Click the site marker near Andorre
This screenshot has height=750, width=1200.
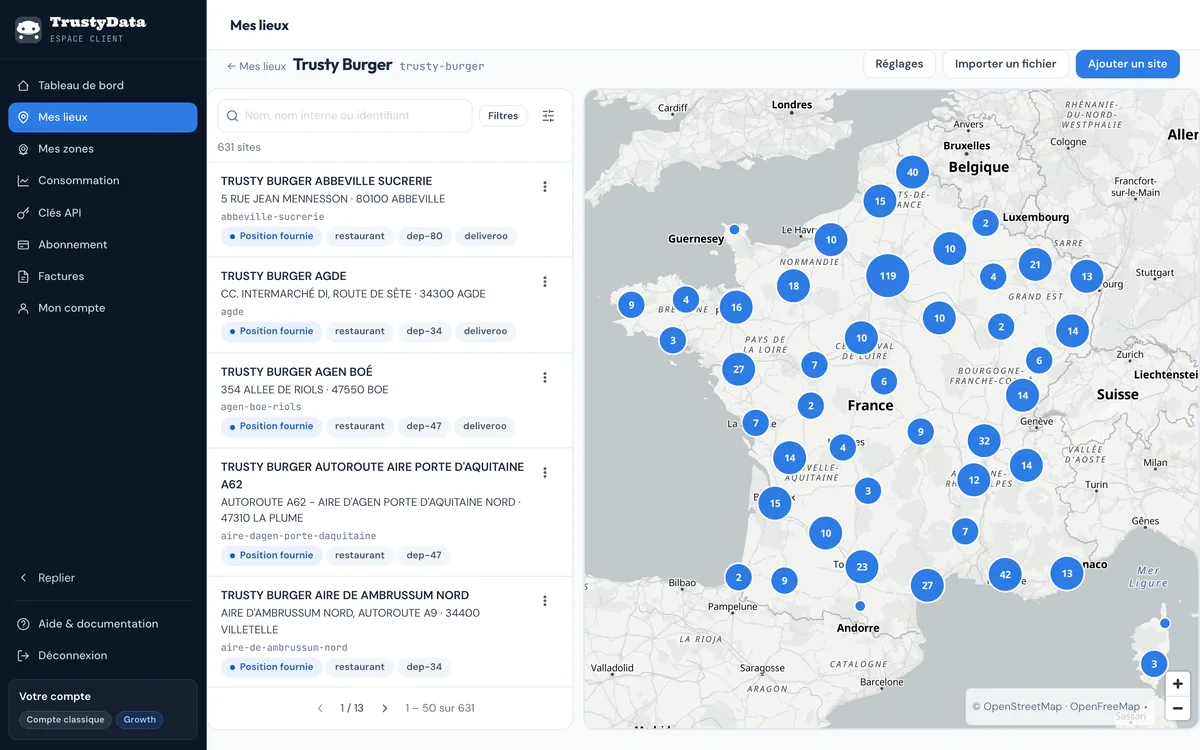point(860,606)
